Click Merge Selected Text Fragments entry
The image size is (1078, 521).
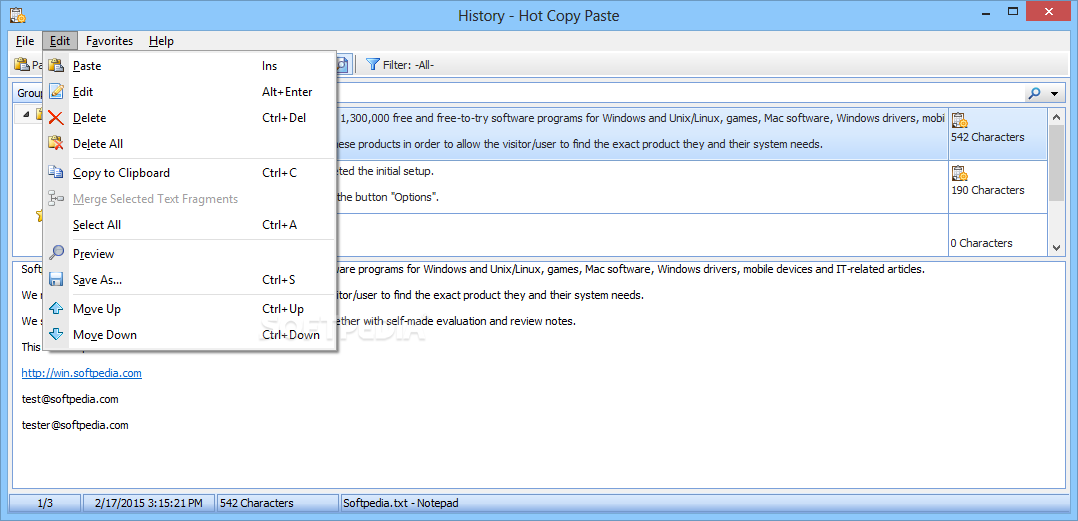(x=190, y=199)
